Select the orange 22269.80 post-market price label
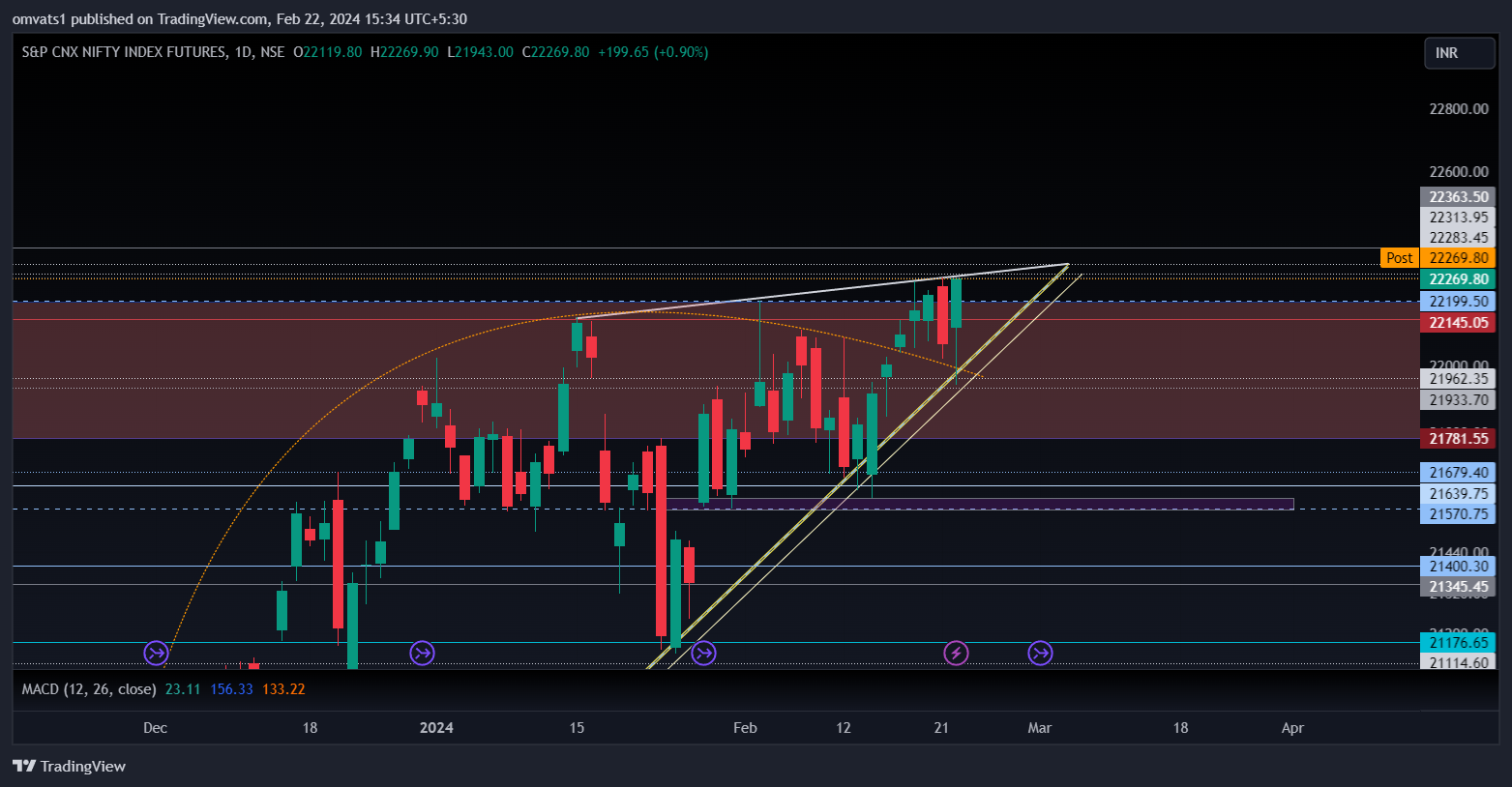Viewport: 1512px width, 787px height. point(1458,258)
